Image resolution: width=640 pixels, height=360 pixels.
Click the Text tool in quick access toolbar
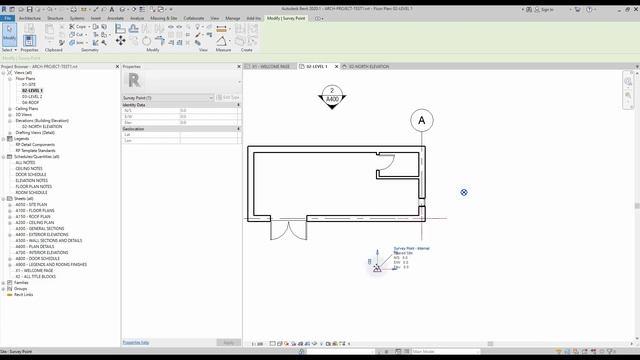pos(112,9)
